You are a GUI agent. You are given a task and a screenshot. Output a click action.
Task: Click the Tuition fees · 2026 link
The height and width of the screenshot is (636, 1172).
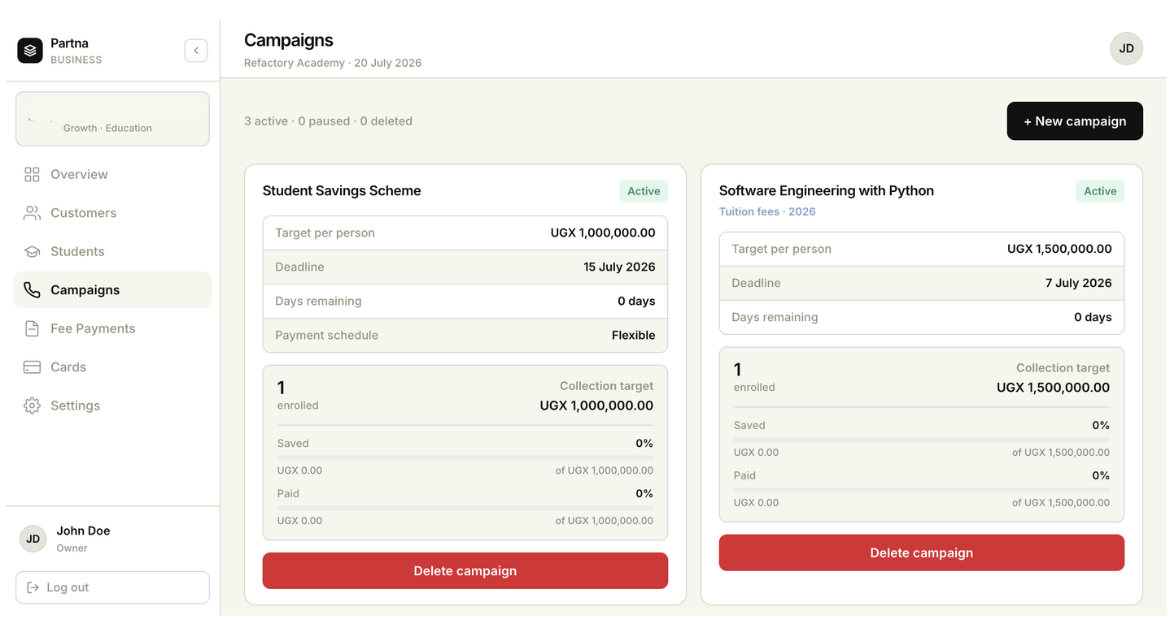767,212
